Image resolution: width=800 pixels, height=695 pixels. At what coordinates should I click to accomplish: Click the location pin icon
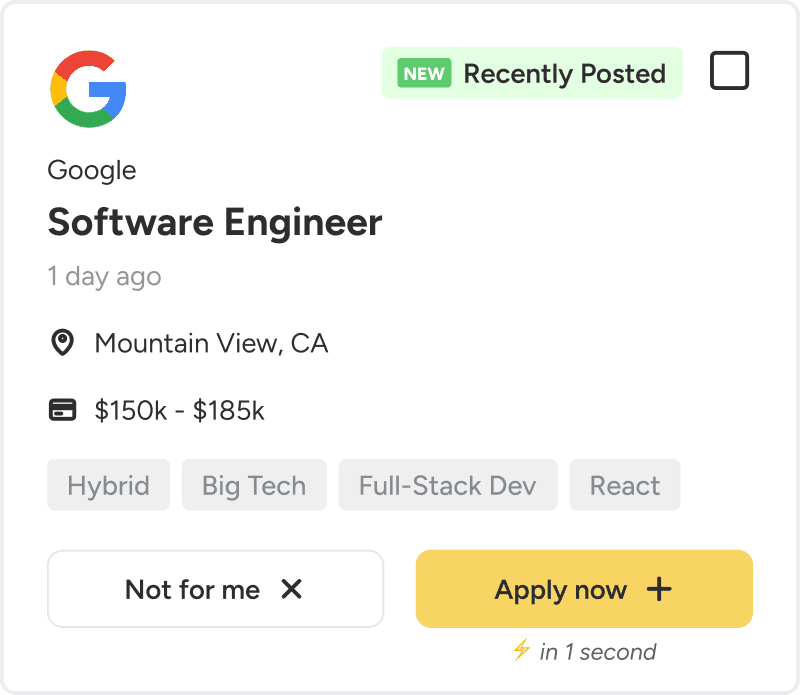click(63, 344)
